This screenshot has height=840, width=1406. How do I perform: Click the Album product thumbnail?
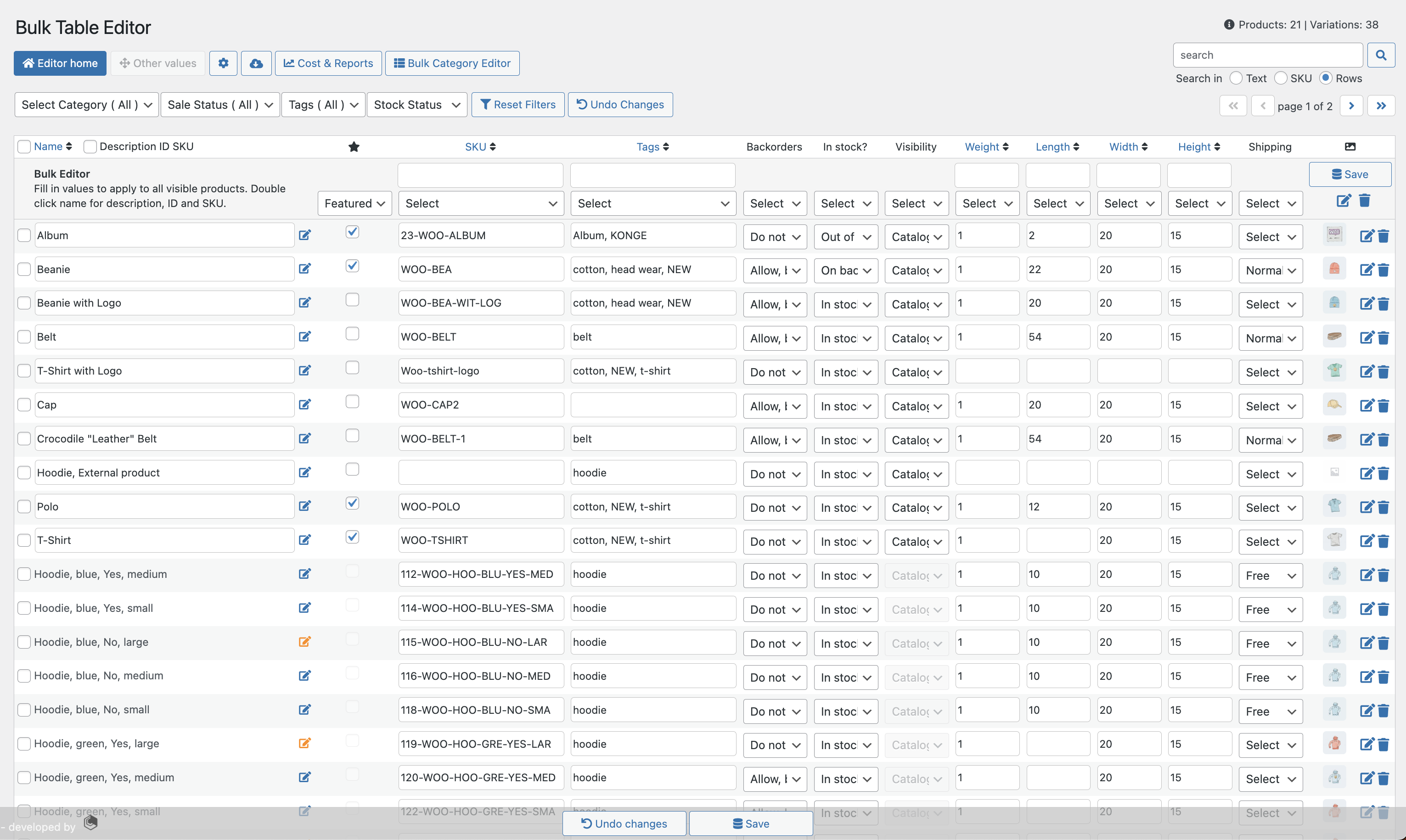(1335, 235)
